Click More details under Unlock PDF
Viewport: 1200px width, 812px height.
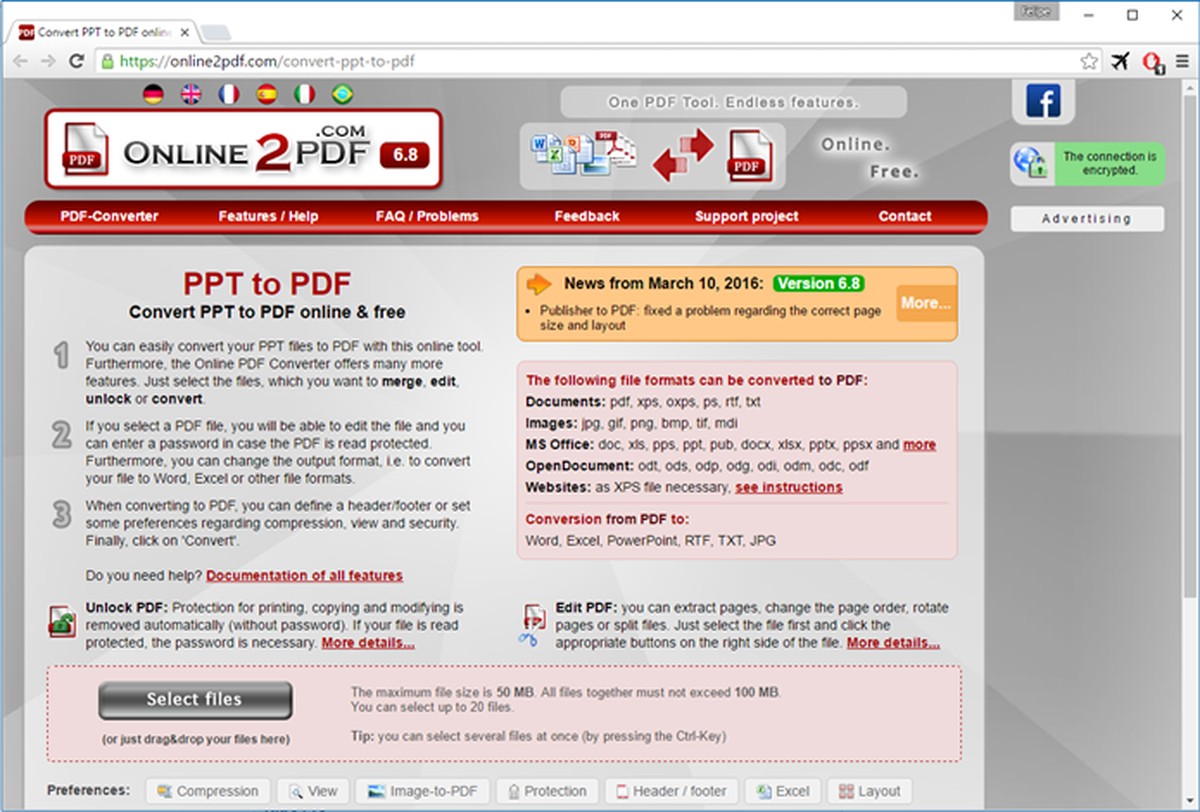(368, 643)
